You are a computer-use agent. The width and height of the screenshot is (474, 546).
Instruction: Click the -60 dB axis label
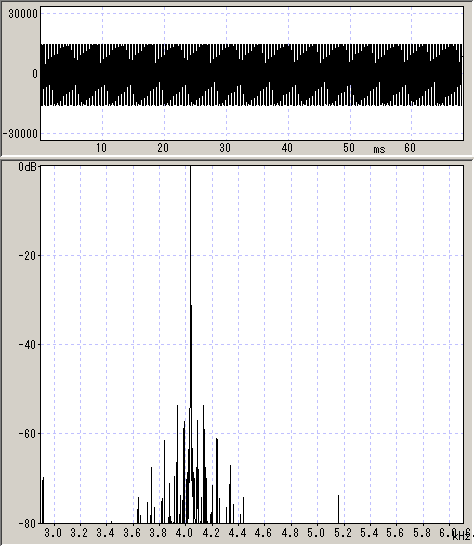point(27,434)
